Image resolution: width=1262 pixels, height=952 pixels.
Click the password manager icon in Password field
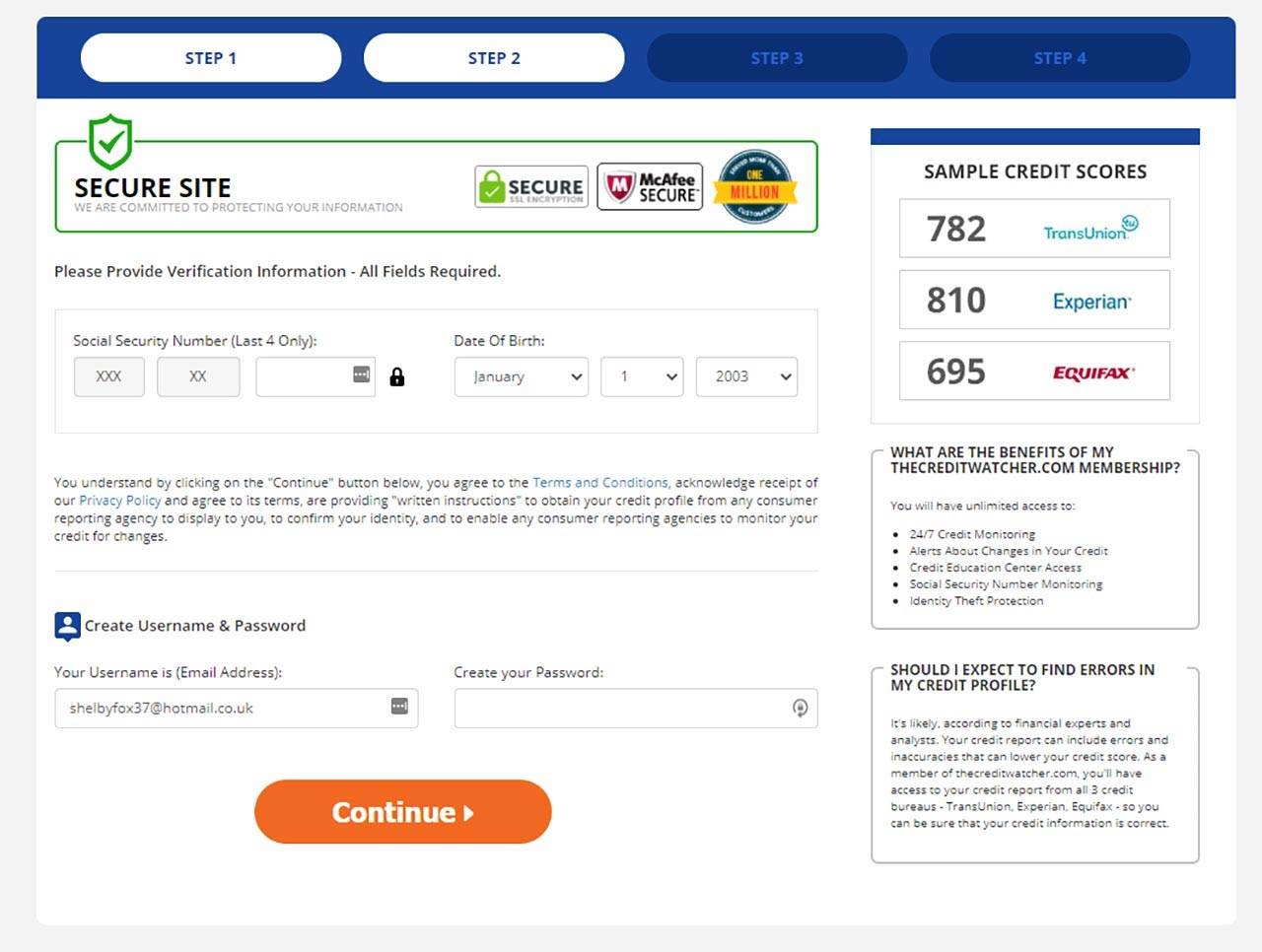coord(800,708)
